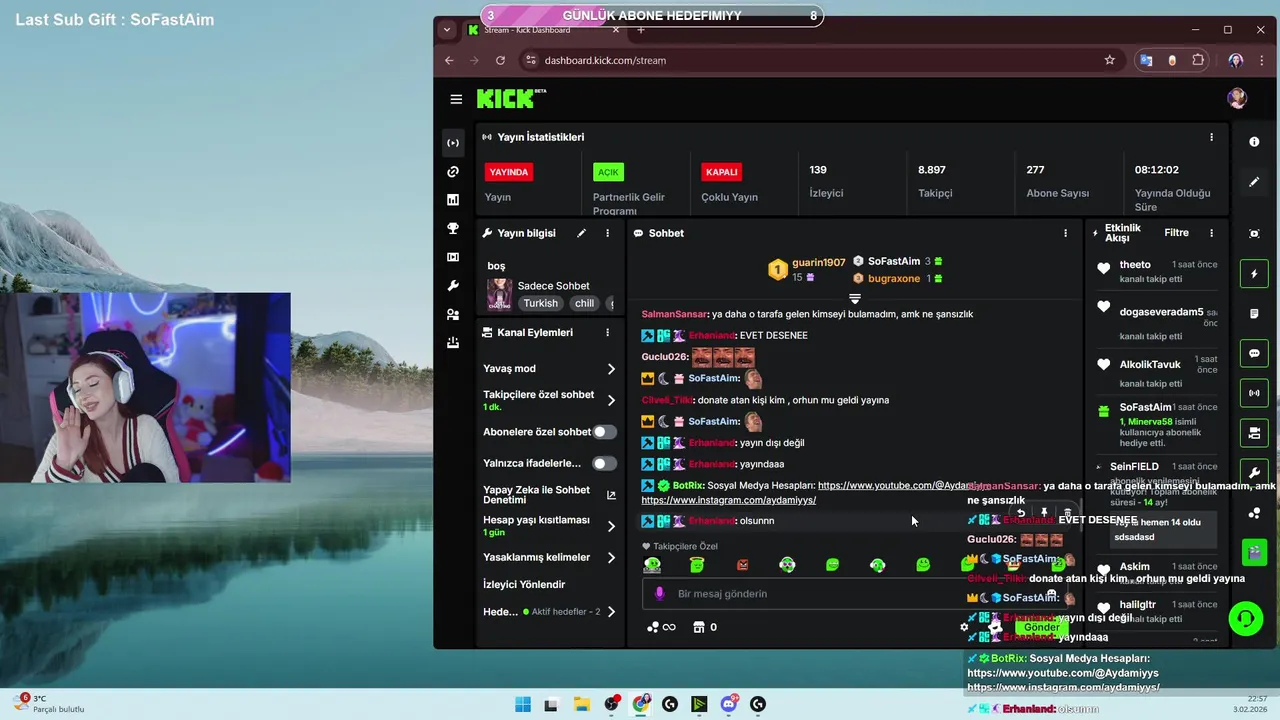1280x720 pixels.
Task: Open the Kicks infinity balance icon
Action: [661, 627]
